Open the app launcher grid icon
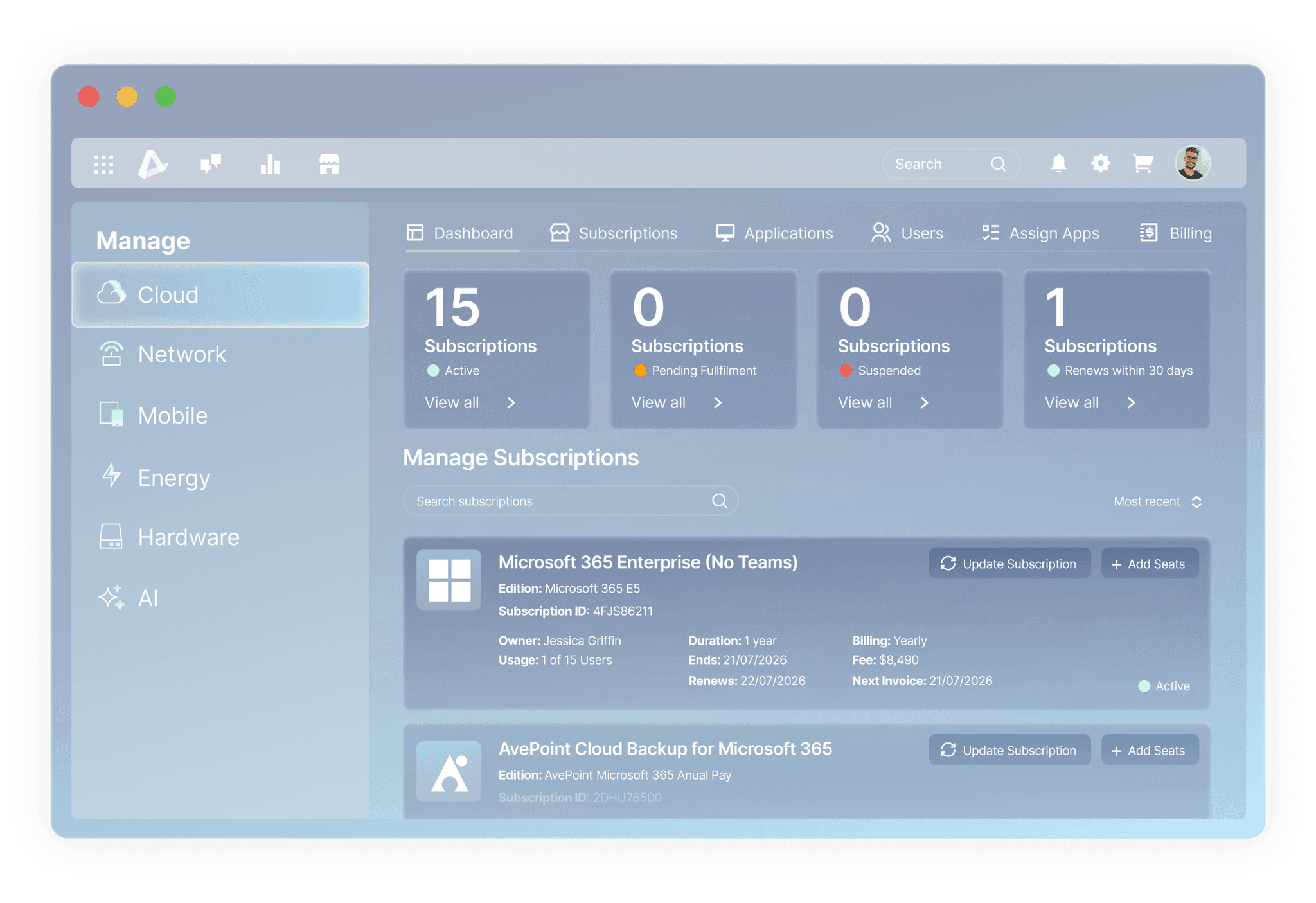 coord(103,164)
